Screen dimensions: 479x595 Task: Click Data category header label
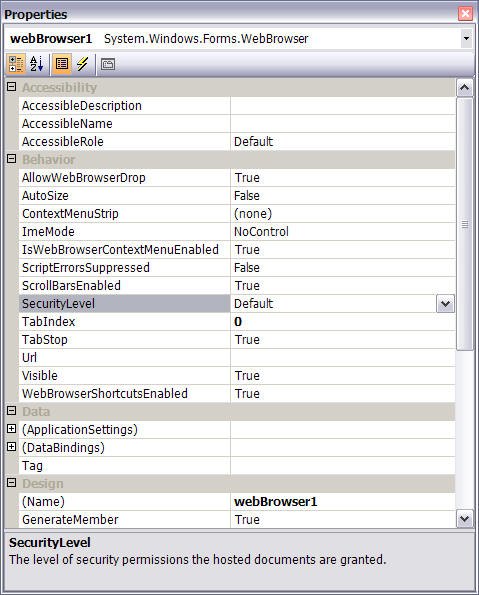[36, 412]
